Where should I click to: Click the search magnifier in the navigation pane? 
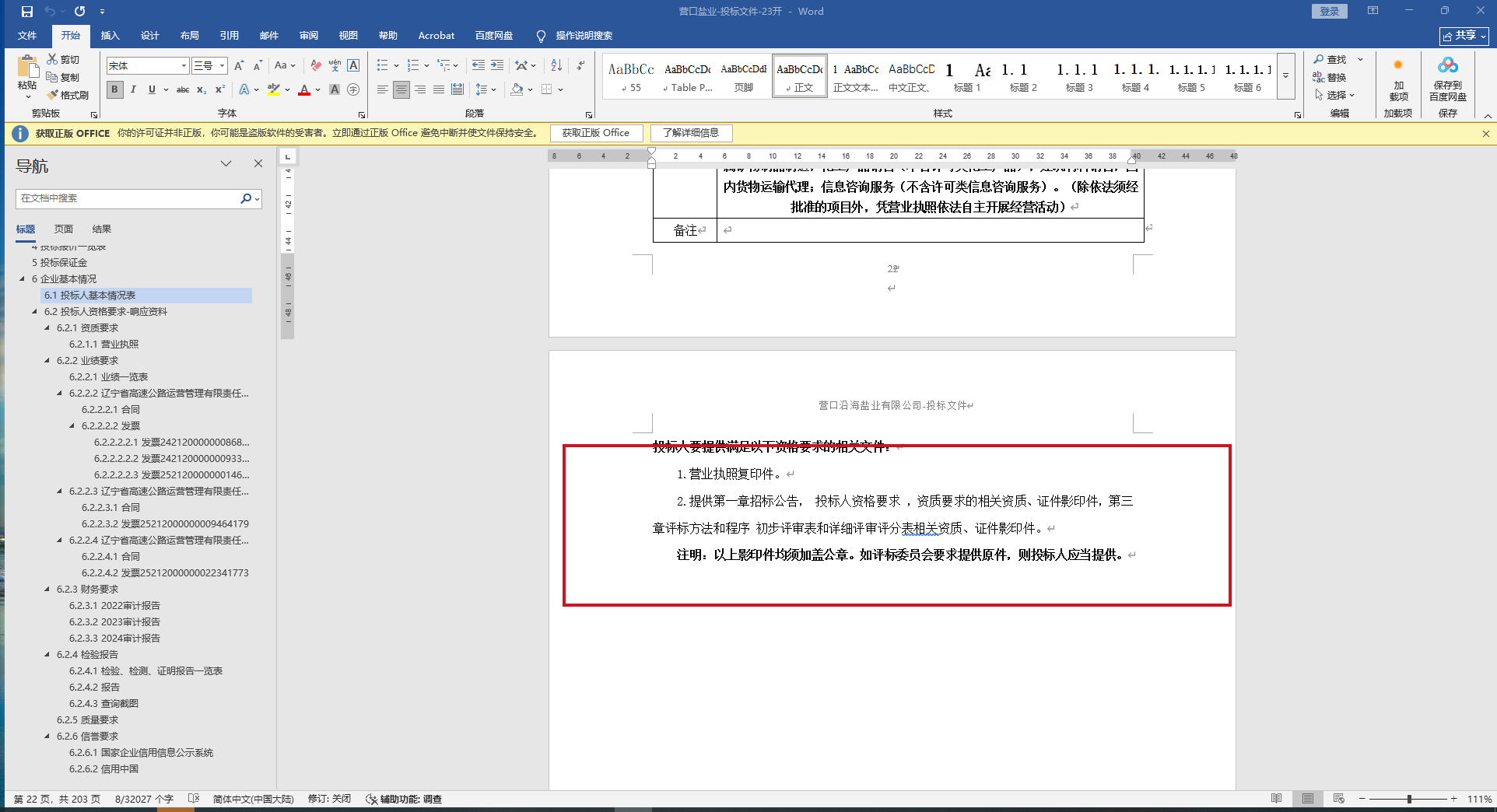click(x=246, y=198)
